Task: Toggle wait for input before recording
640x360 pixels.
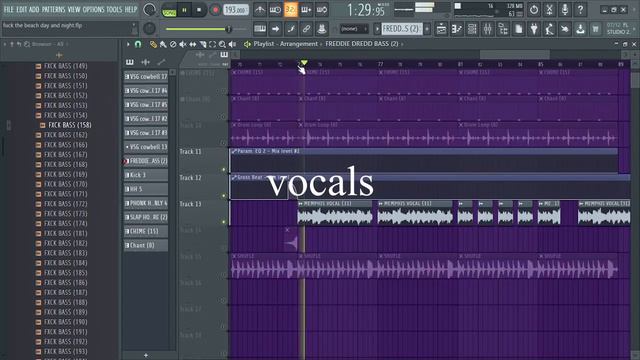Action: coord(275,10)
